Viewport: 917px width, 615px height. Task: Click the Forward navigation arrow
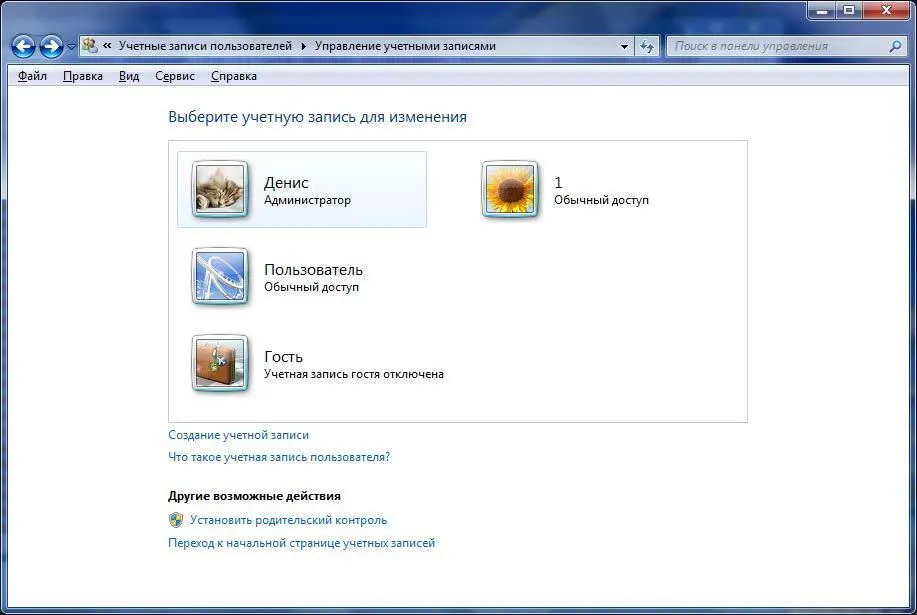(x=51, y=46)
